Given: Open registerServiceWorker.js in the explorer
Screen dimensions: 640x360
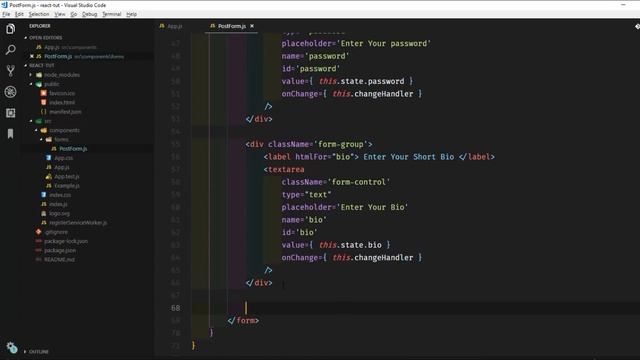Looking at the screenshot, I should (x=78, y=223).
